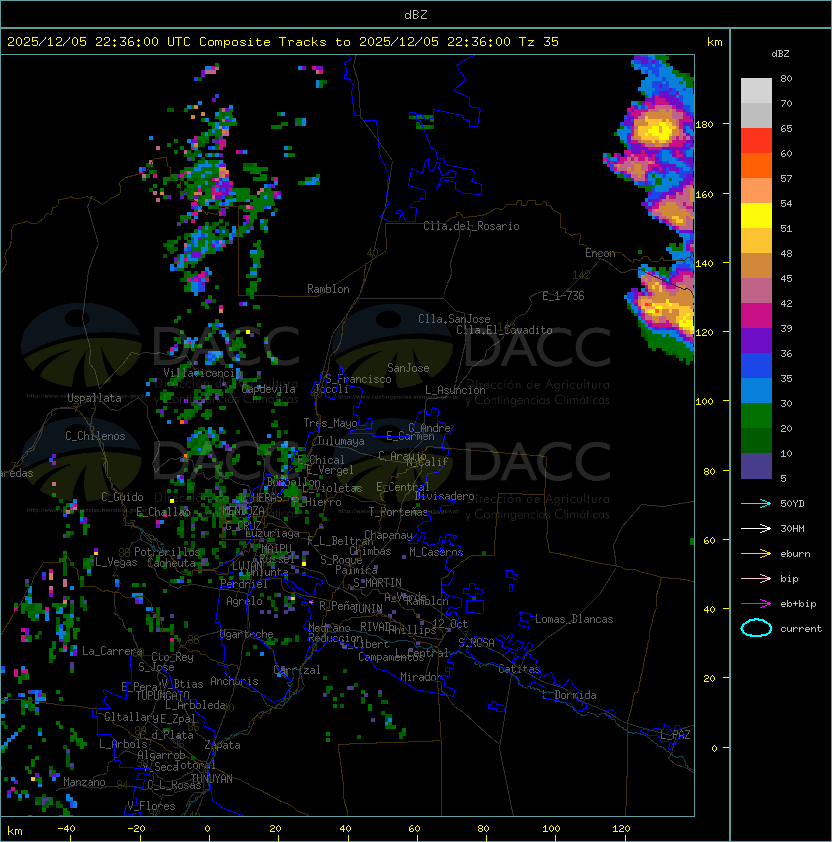Click the cyan 'current' ellipse symbol
Screen dimensions: 832x842
click(756, 628)
